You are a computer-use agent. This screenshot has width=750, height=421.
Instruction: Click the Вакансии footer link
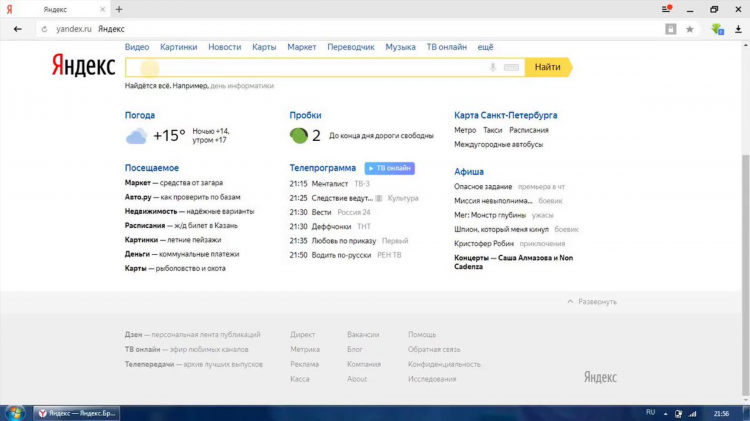pyautogui.click(x=363, y=335)
